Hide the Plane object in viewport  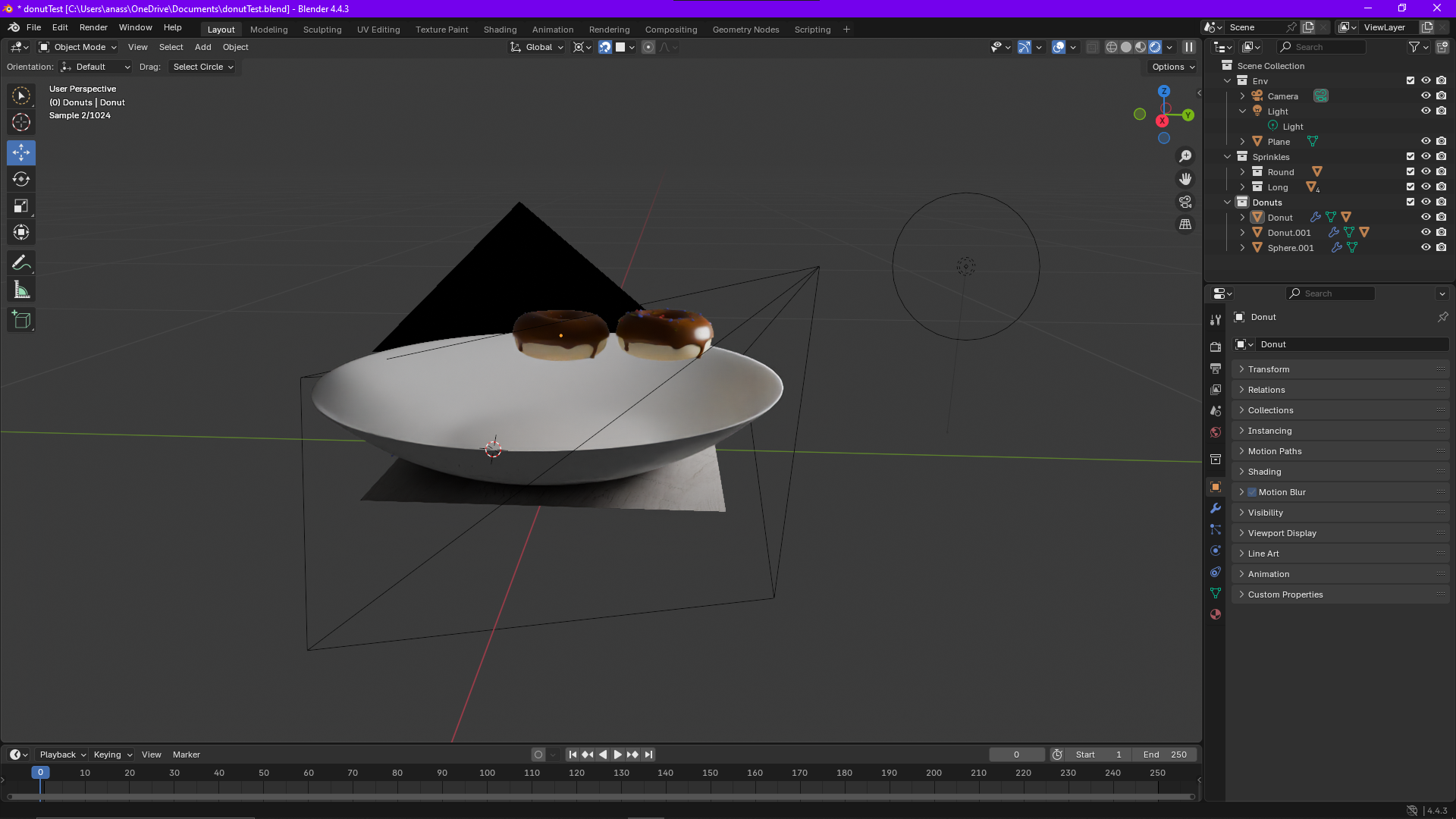coord(1426,141)
